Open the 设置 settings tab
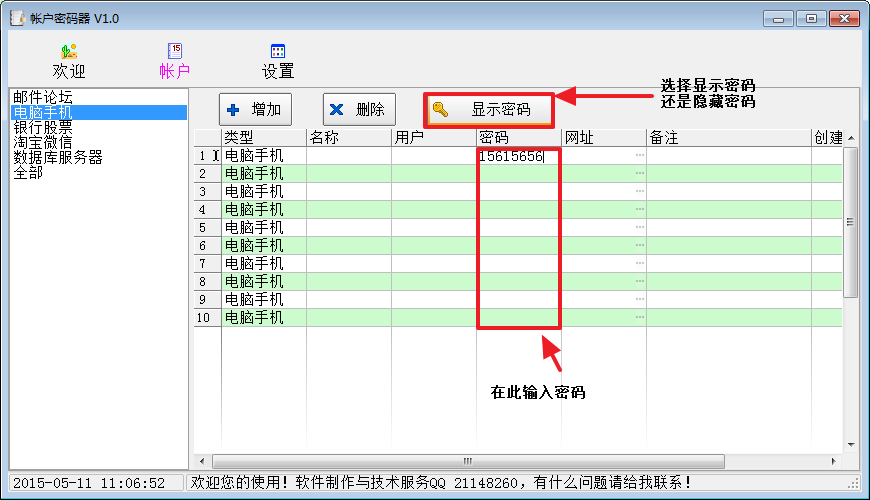 click(x=277, y=62)
